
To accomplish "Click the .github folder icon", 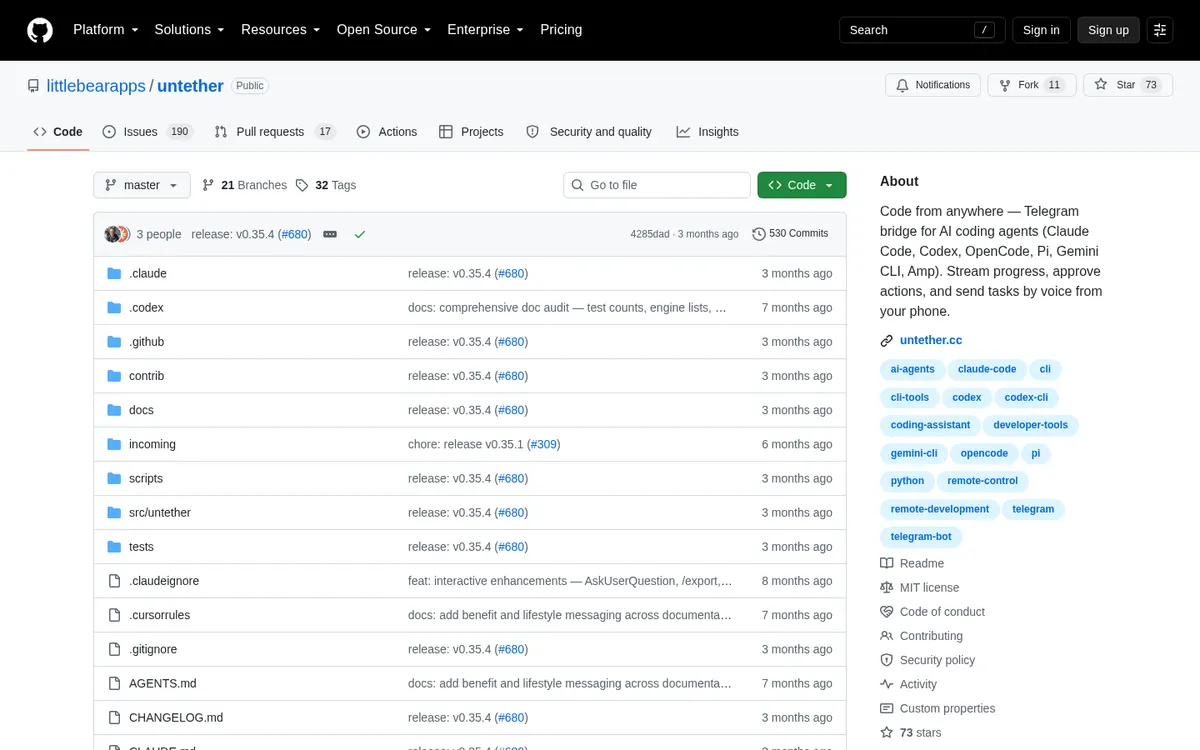I will point(114,342).
